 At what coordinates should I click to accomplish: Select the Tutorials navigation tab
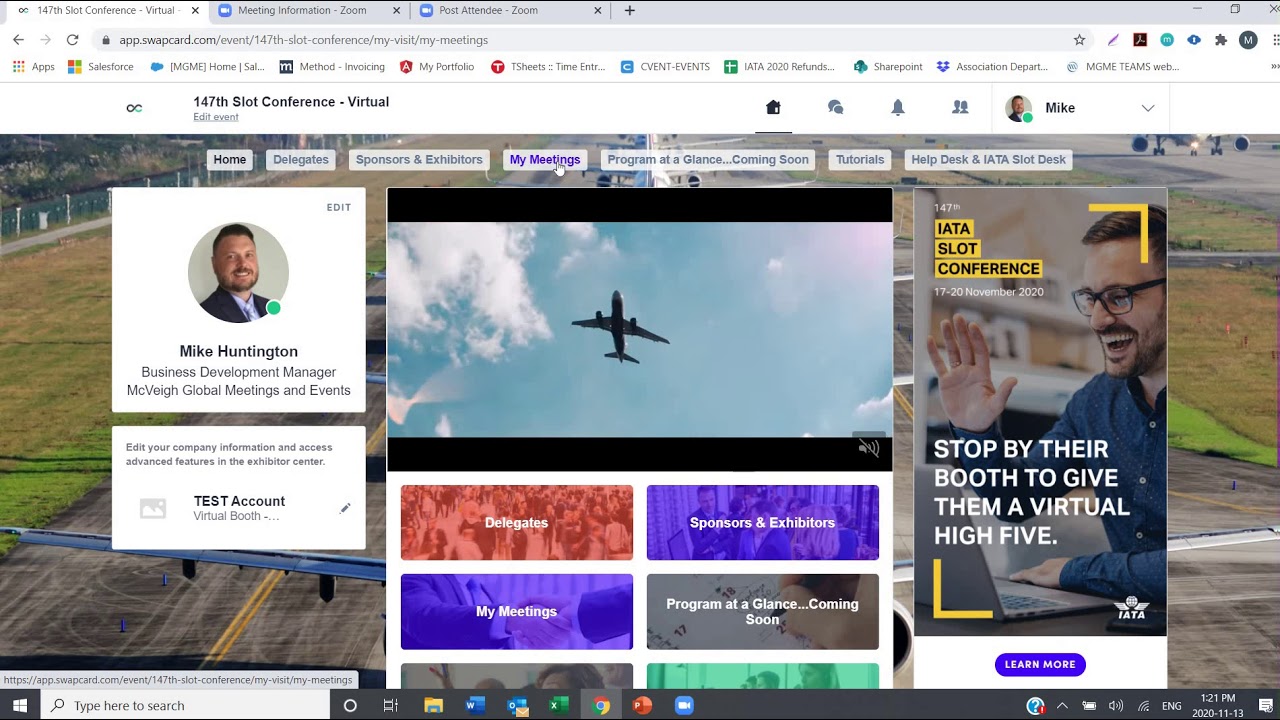pos(860,160)
